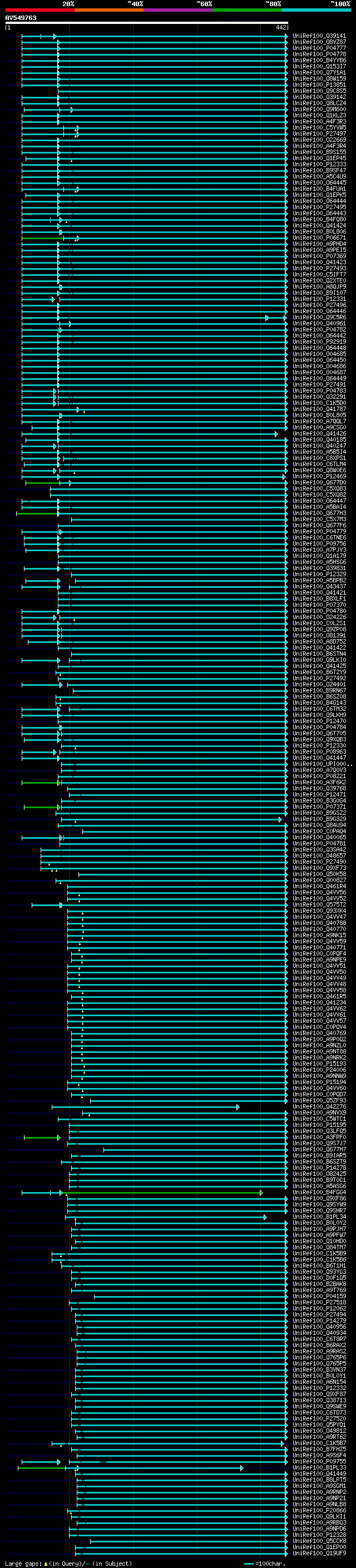Select hit label UniRef100_P12471
Image resolution: width=356 pixels, height=1568 pixels.
coord(319,794)
